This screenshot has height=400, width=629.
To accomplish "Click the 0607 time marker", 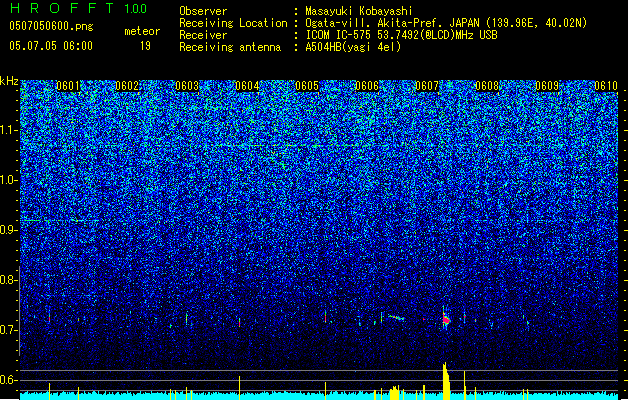I will (427, 86).
